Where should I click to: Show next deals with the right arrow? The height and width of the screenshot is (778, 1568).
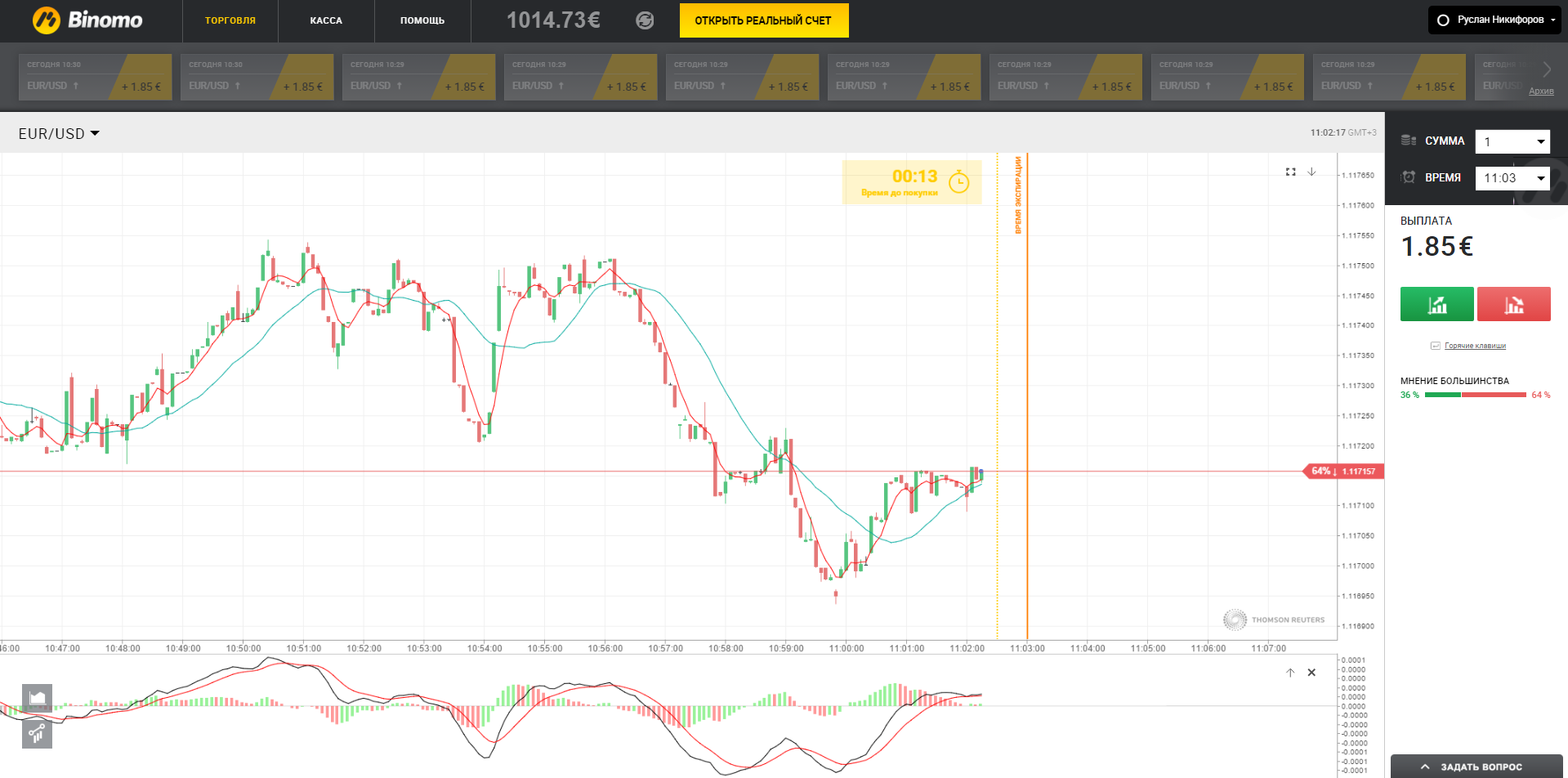tap(1546, 70)
